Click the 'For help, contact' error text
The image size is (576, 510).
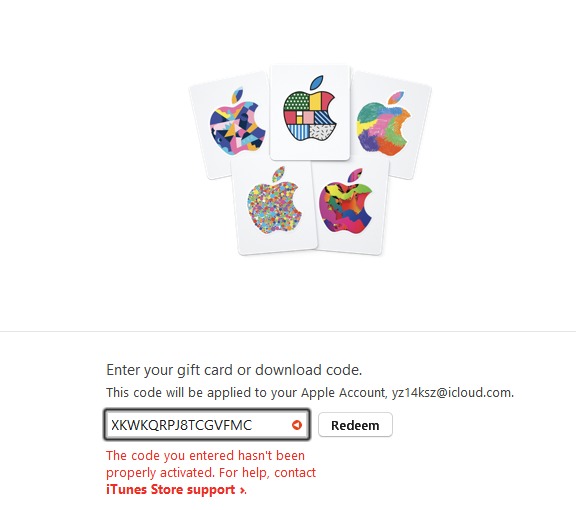tap(267, 473)
